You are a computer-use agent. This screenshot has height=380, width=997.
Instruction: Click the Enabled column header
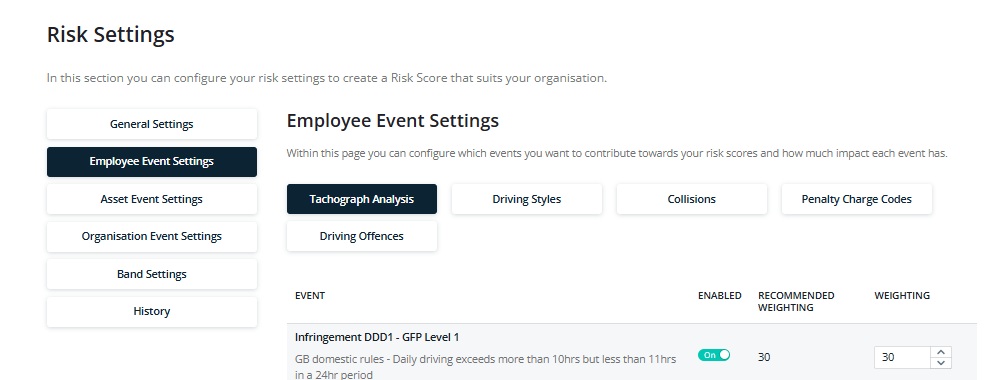tap(720, 295)
